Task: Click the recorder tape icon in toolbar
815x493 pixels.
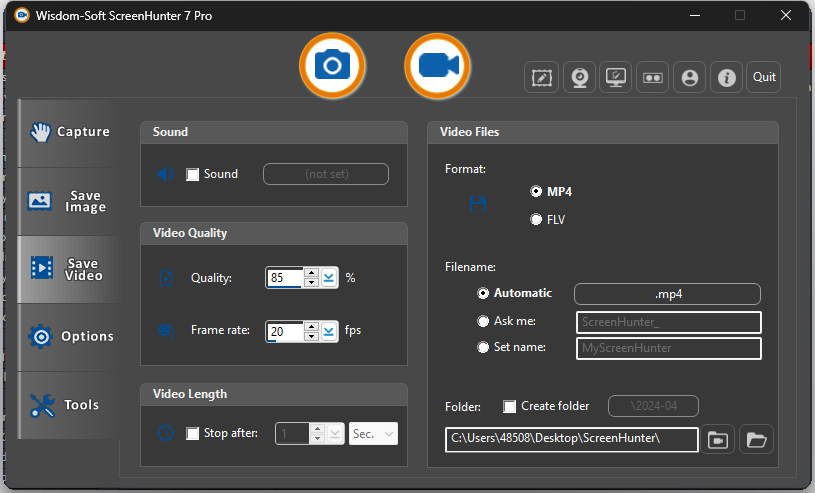Action: pyautogui.click(x=652, y=77)
